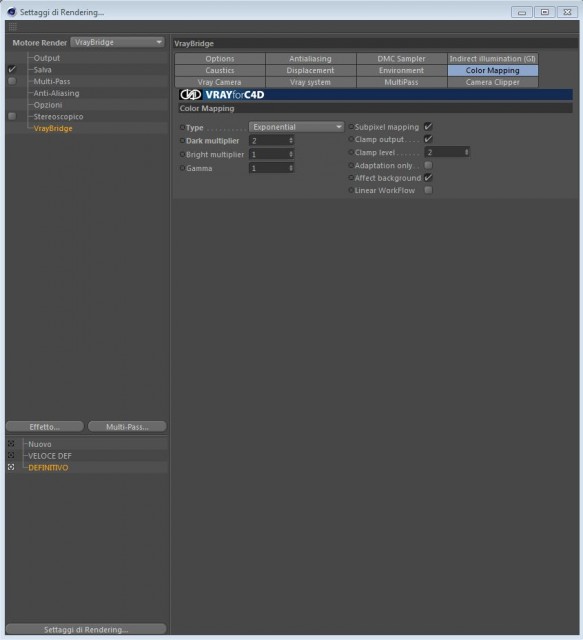Click the Color Mapping section header
583x640 pixels.
pyautogui.click(x=375, y=108)
